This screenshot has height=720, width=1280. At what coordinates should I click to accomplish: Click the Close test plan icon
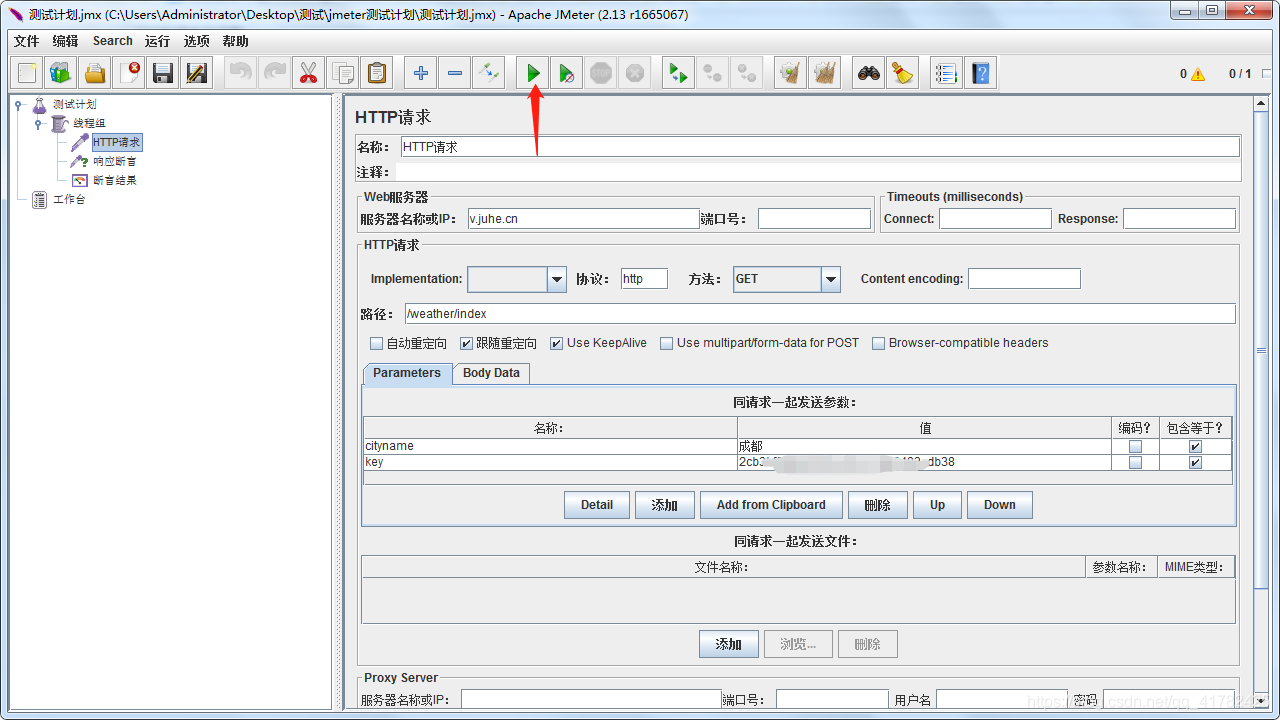[x=129, y=73]
